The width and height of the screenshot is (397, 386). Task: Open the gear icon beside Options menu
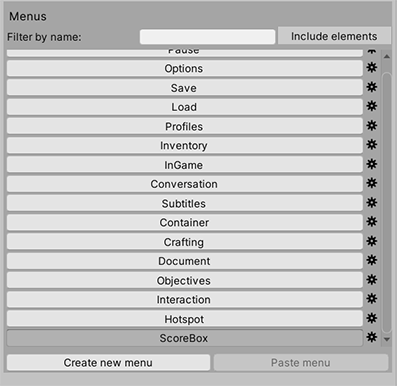point(372,68)
